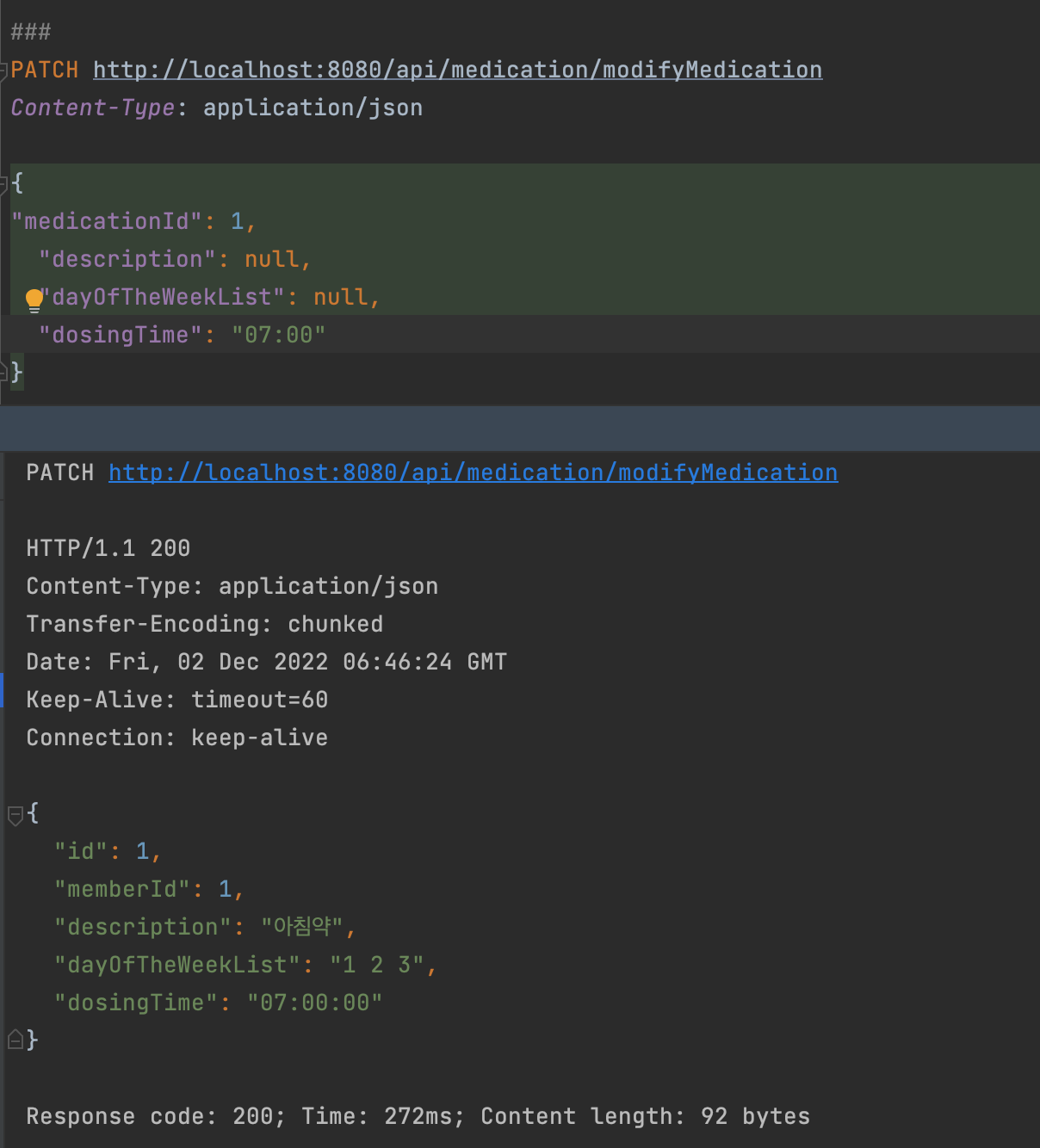This screenshot has height=1148, width=1040.
Task: Click the "1 2 3" dayOfTheWeekList value
Action: pos(377,965)
